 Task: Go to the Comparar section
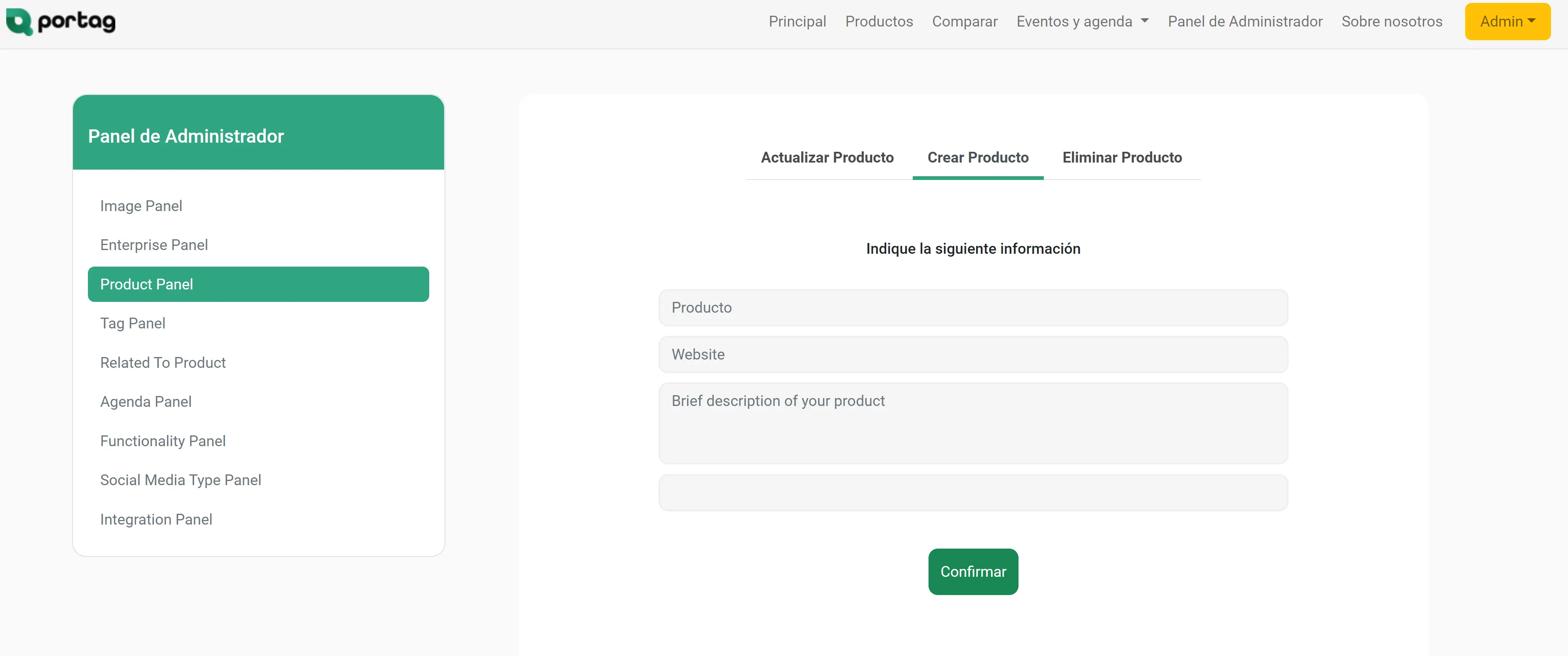[x=965, y=21]
